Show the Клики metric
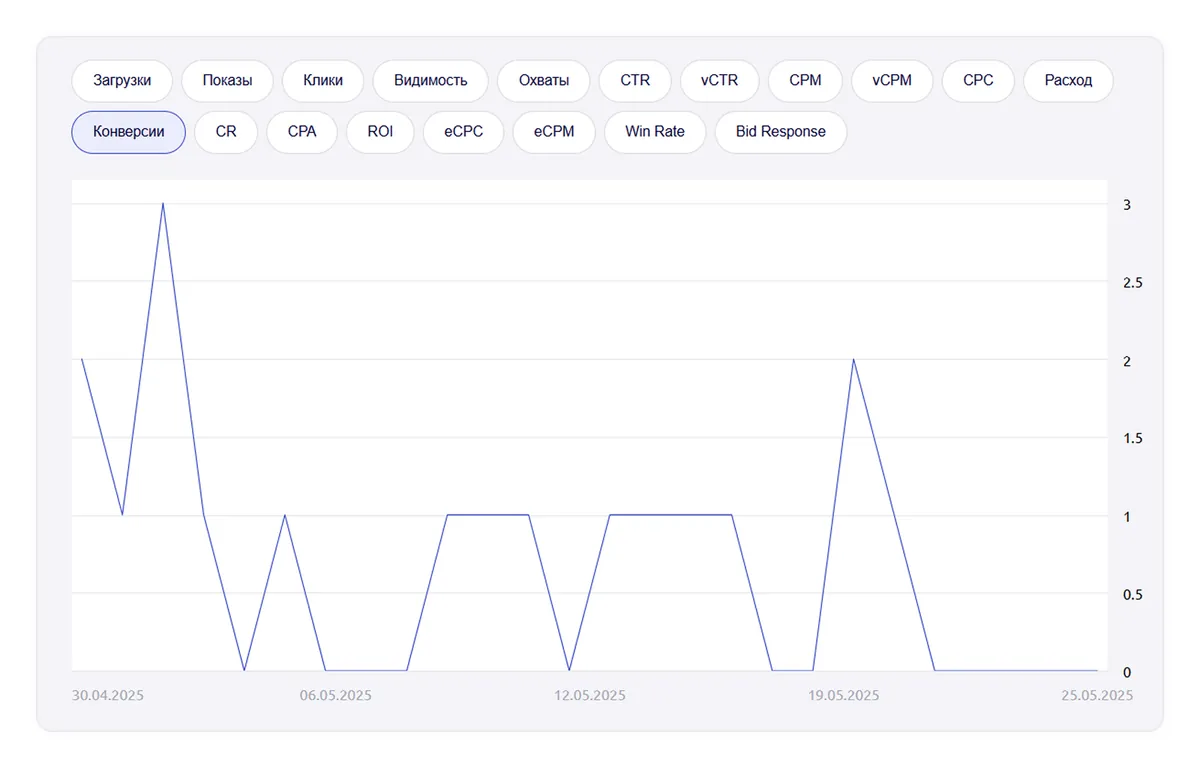The height and width of the screenshot is (768, 1200). [x=323, y=81]
